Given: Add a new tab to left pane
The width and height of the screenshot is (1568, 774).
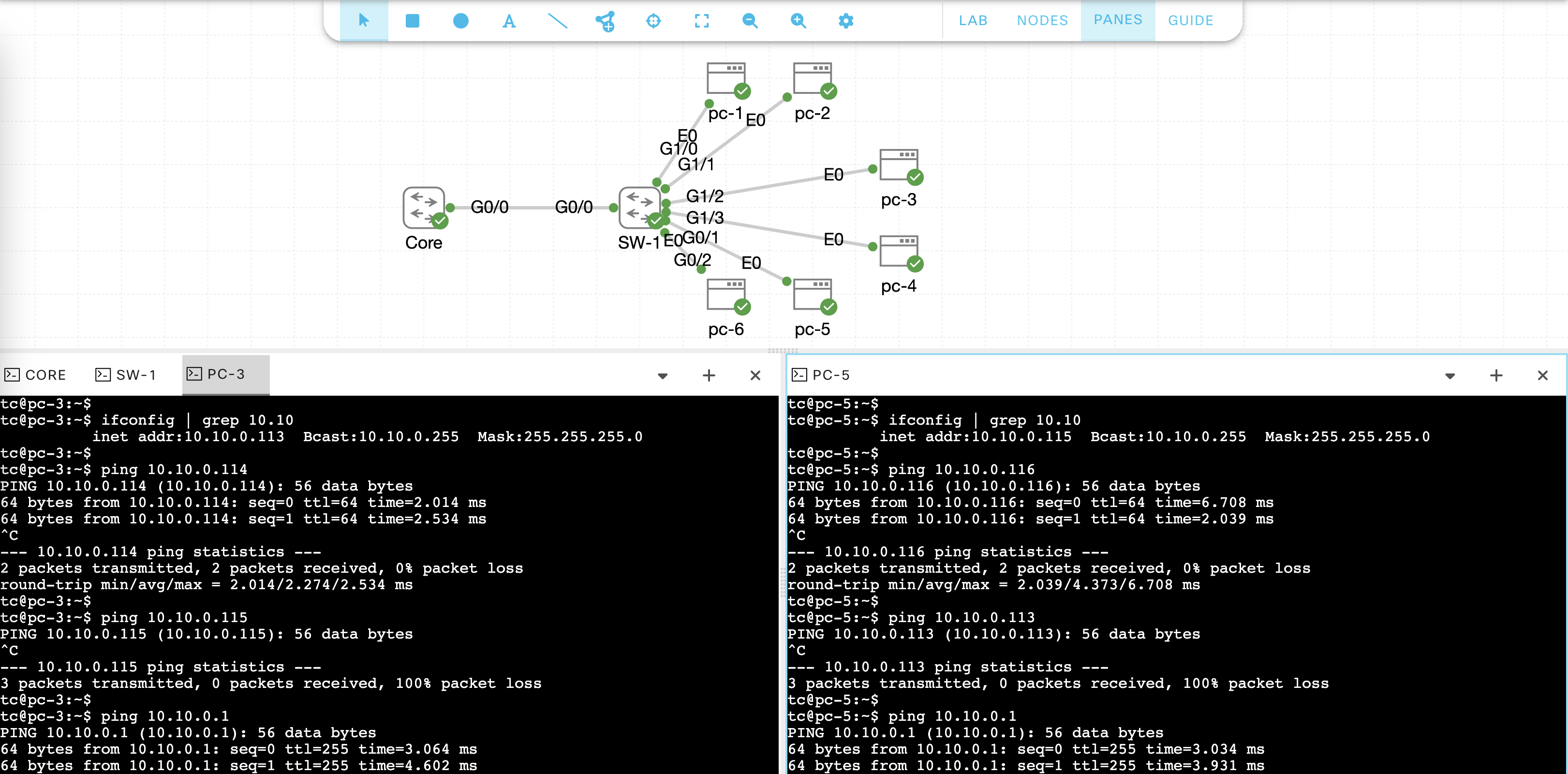Looking at the screenshot, I should (x=709, y=375).
